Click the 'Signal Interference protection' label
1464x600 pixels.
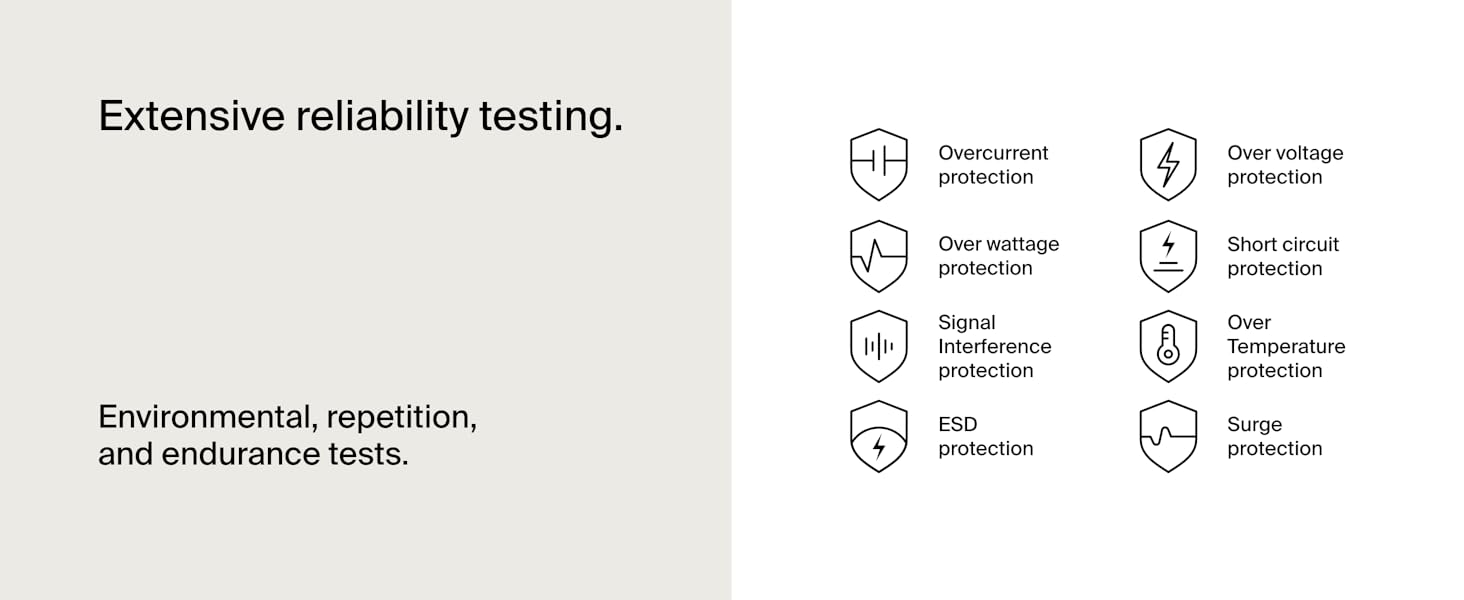[994, 346]
